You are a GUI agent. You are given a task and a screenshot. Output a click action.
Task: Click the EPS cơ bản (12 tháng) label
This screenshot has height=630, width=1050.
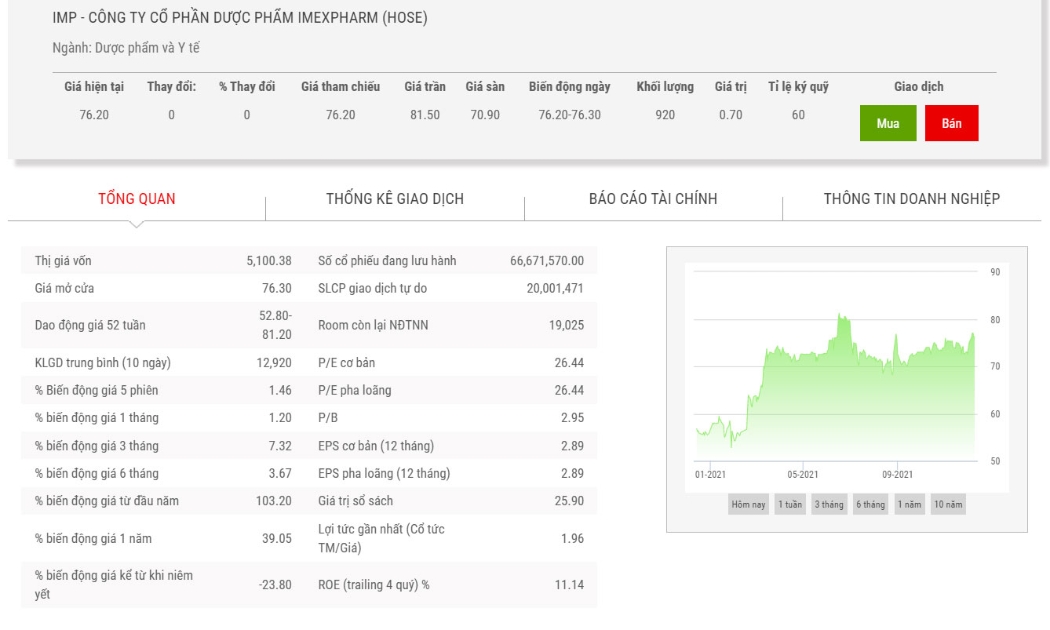(x=376, y=445)
